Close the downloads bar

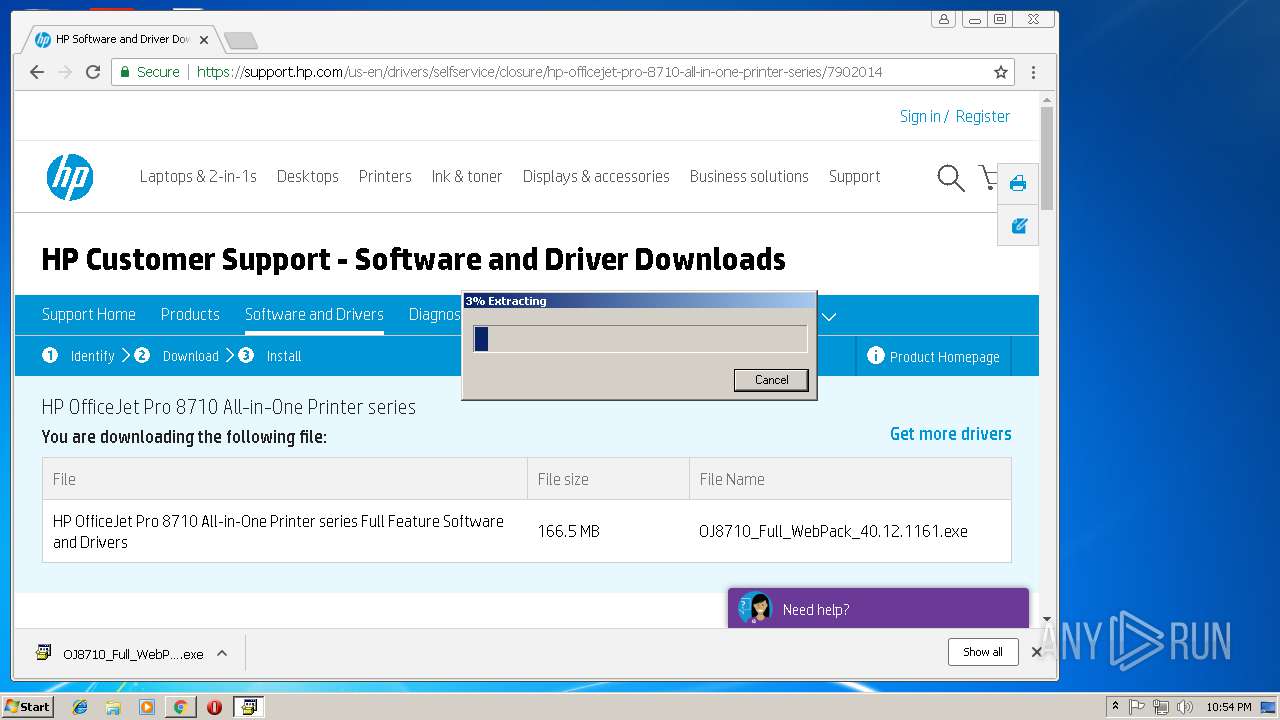coord(1037,652)
